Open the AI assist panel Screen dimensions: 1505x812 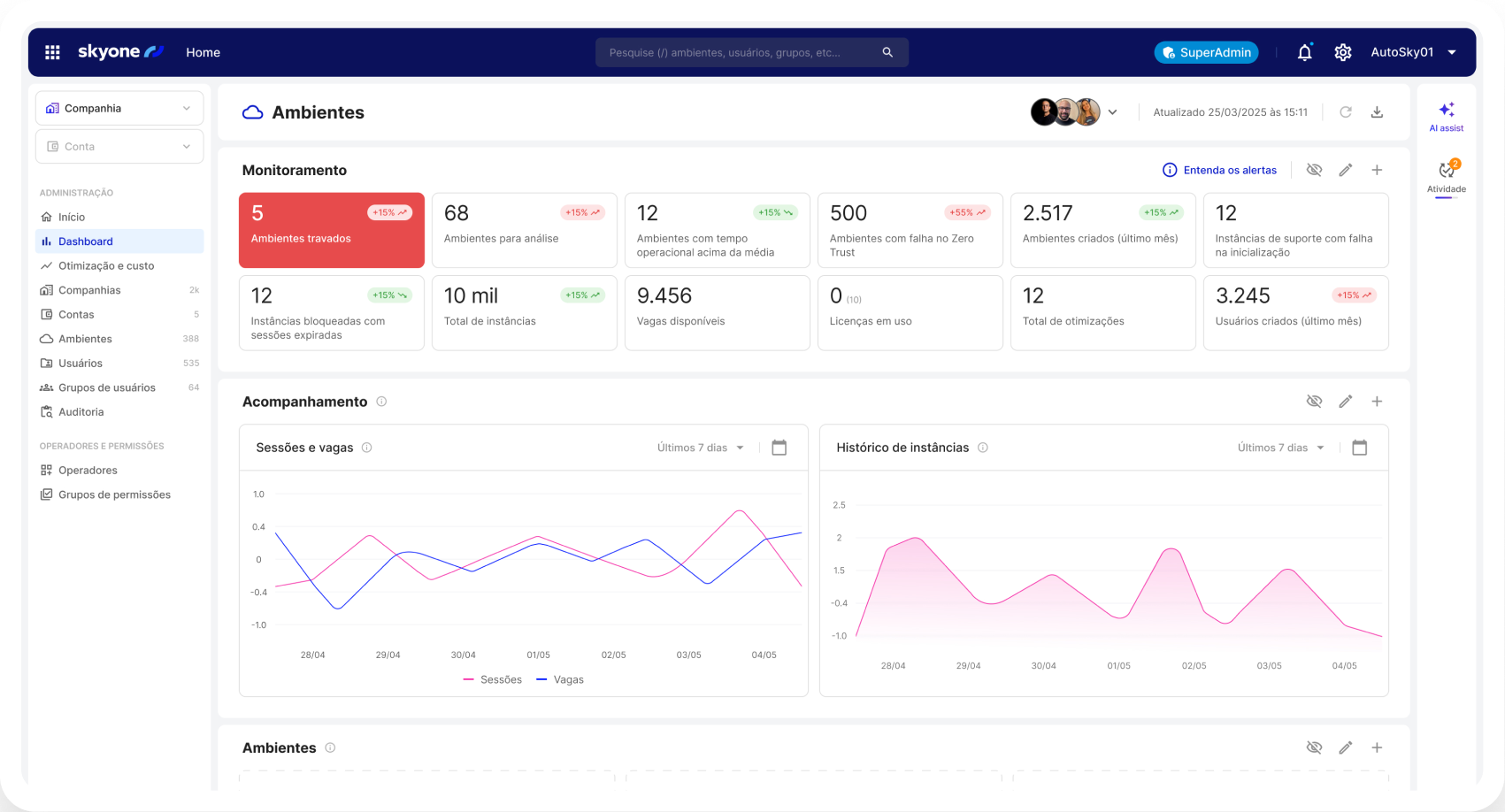click(1446, 116)
